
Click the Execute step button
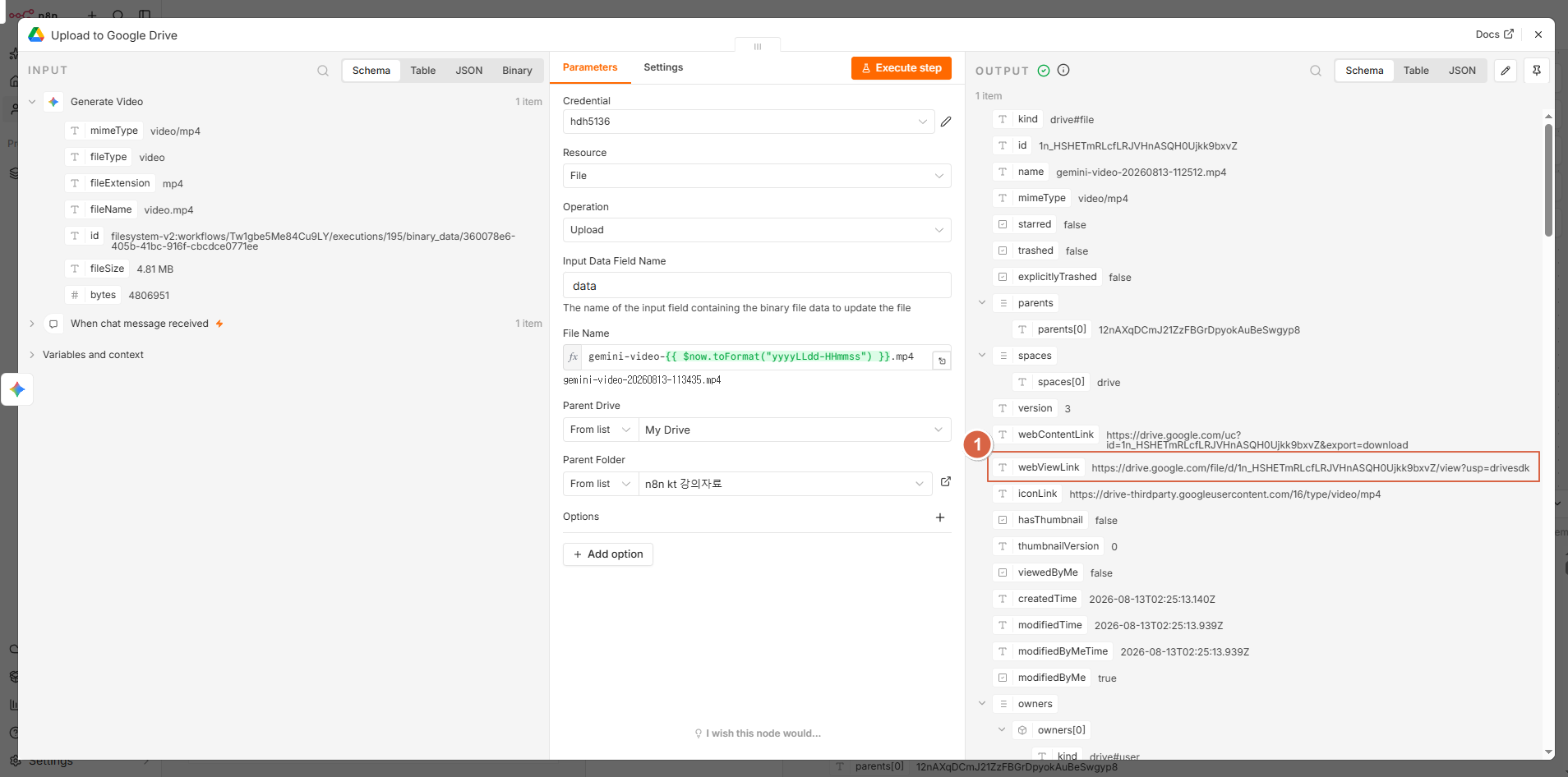(902, 68)
